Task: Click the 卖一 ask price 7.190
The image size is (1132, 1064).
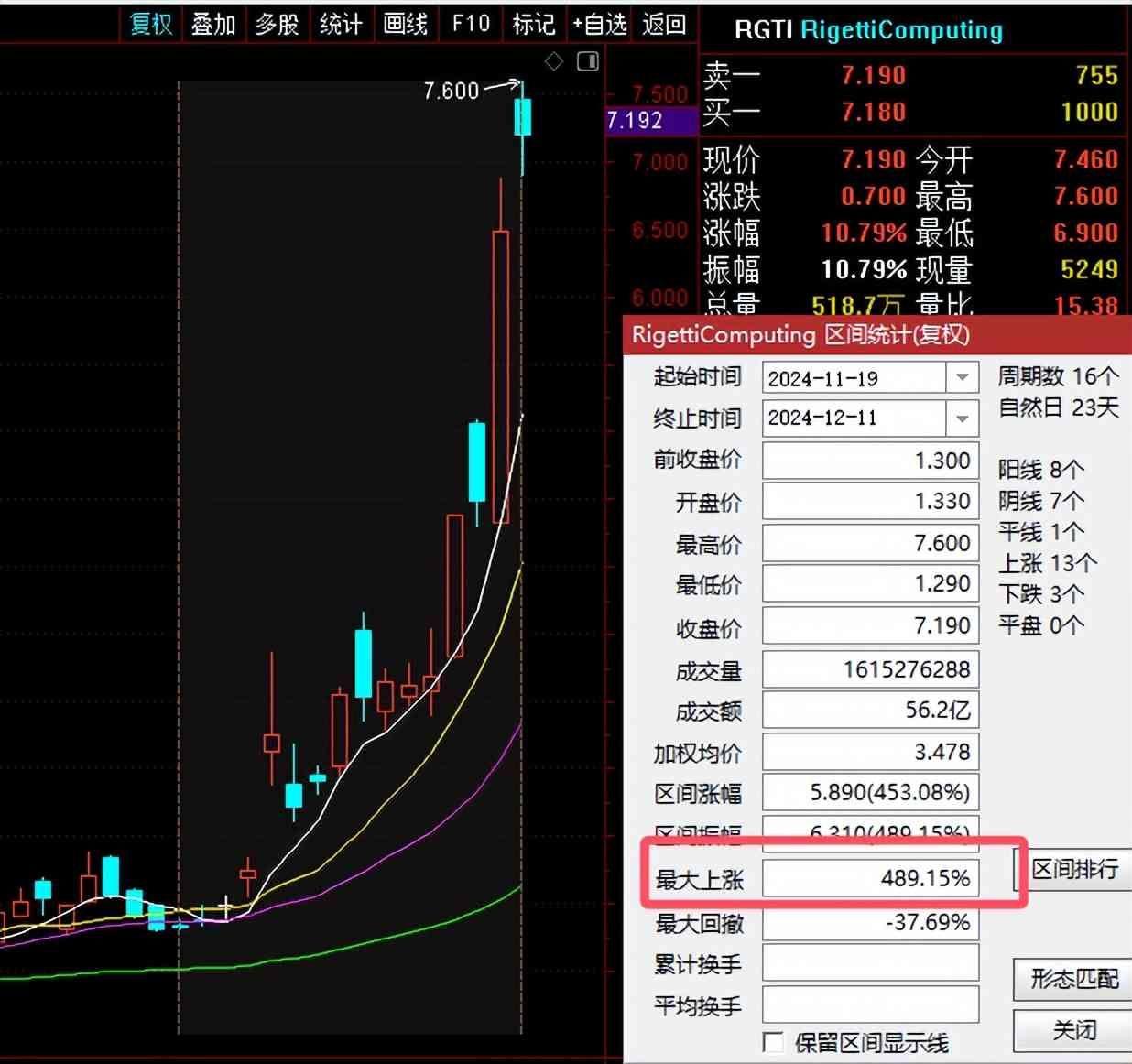Action: [874, 75]
